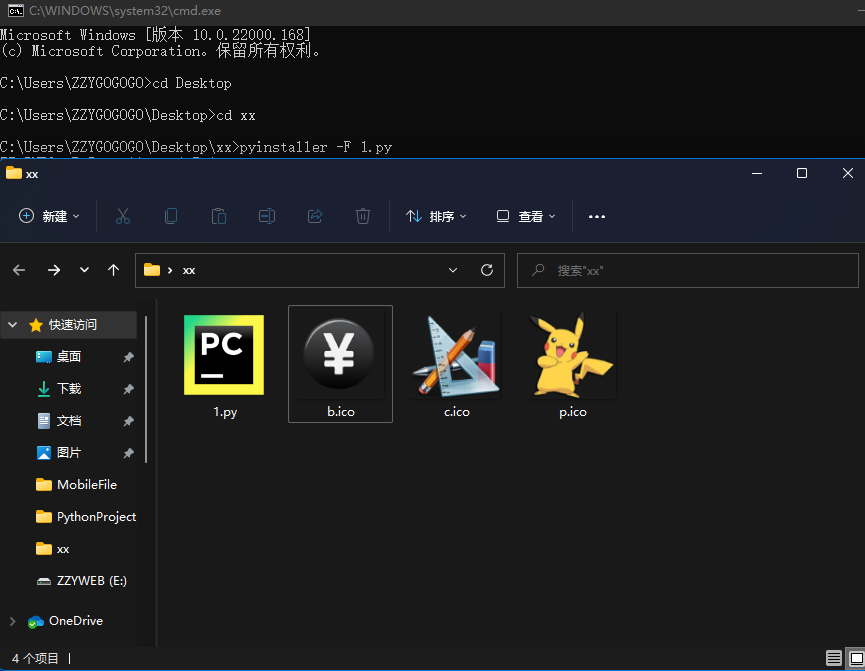Open 文档 in the navigation pane
Image resolution: width=865 pixels, height=671 pixels.
[x=68, y=420]
